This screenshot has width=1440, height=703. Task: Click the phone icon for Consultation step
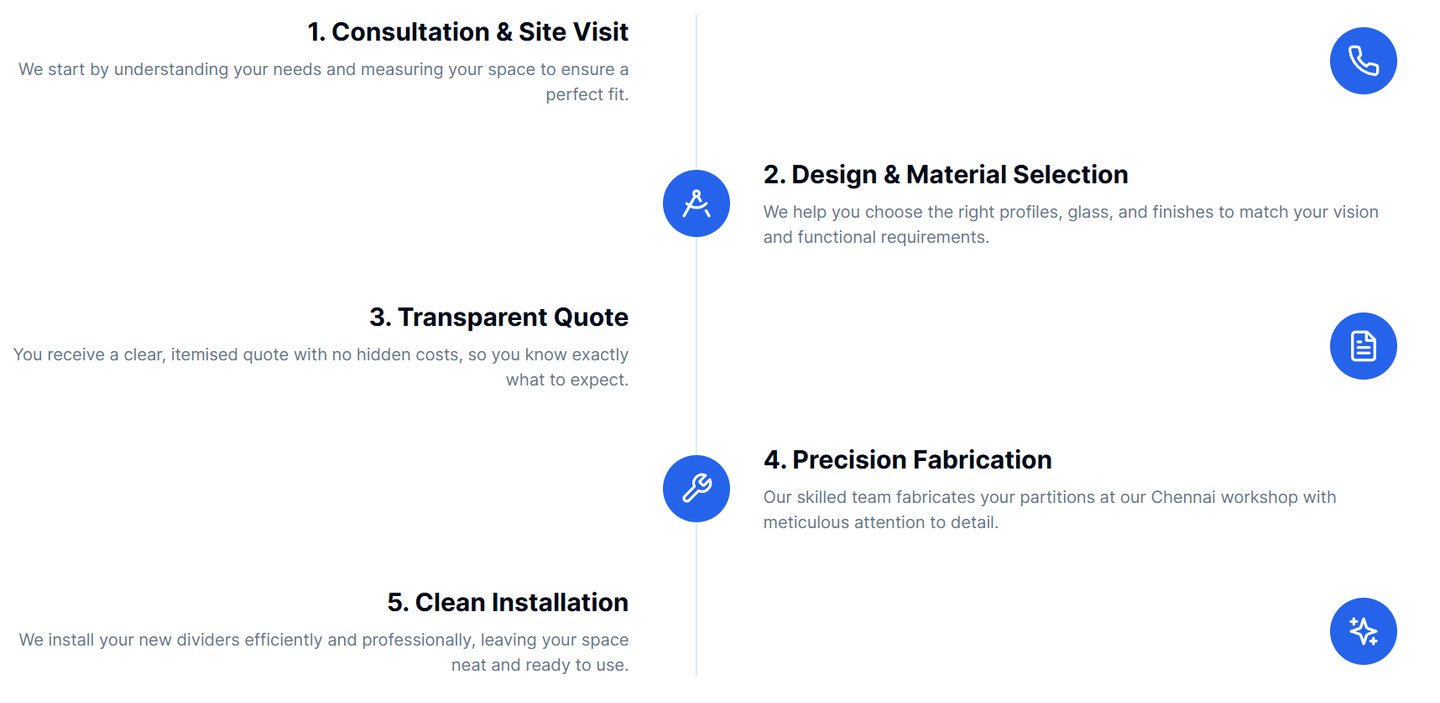click(1363, 61)
